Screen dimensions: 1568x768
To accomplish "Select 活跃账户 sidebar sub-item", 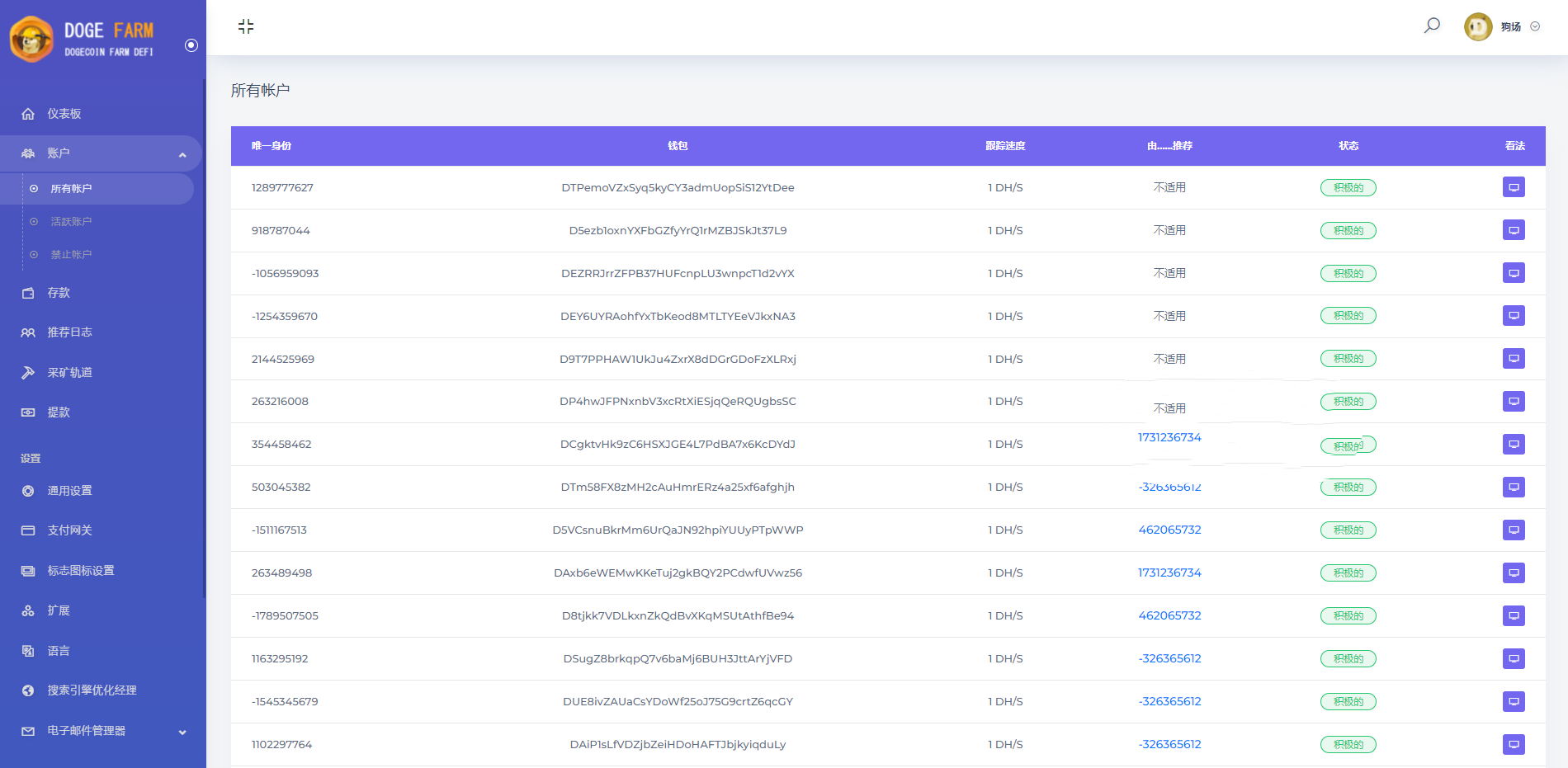I will pos(71,222).
